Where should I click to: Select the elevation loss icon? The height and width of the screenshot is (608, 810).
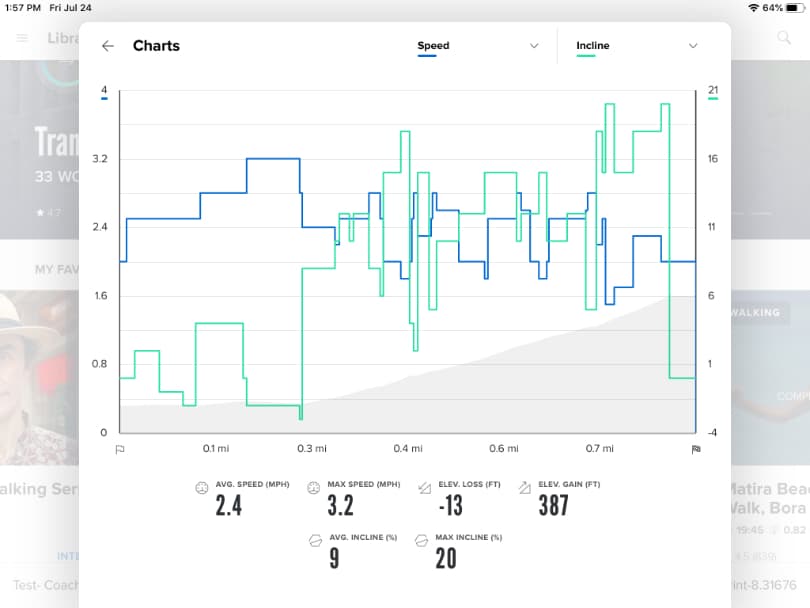tap(427, 485)
